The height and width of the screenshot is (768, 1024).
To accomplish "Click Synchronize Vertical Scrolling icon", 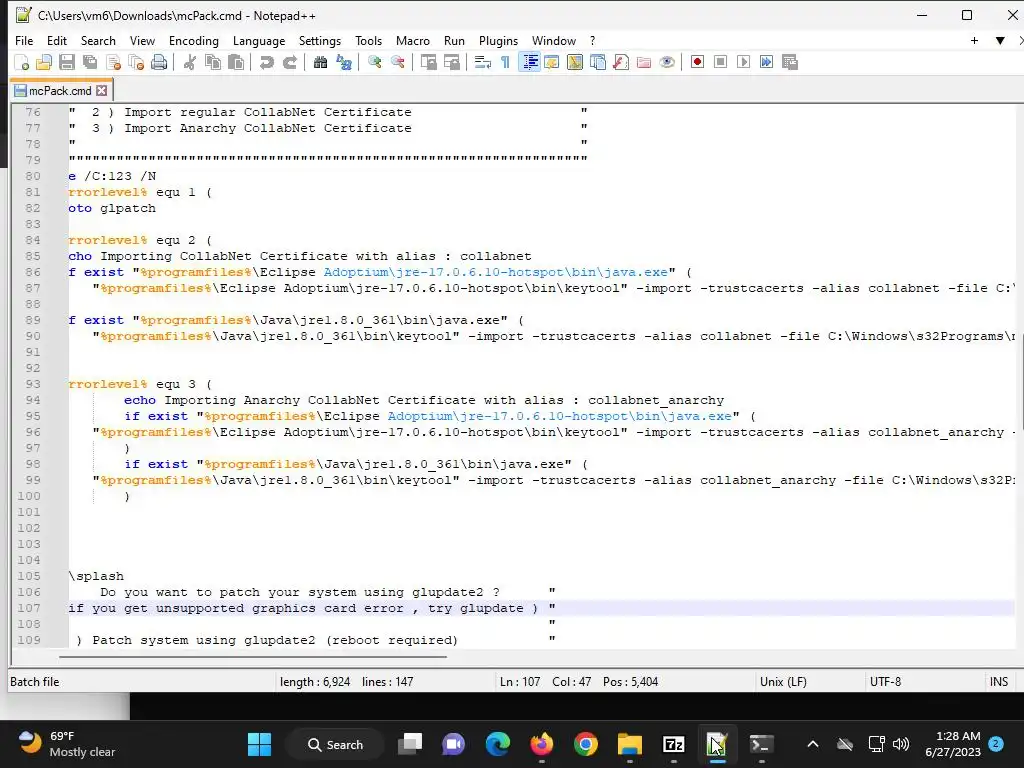I will pos(428,62).
